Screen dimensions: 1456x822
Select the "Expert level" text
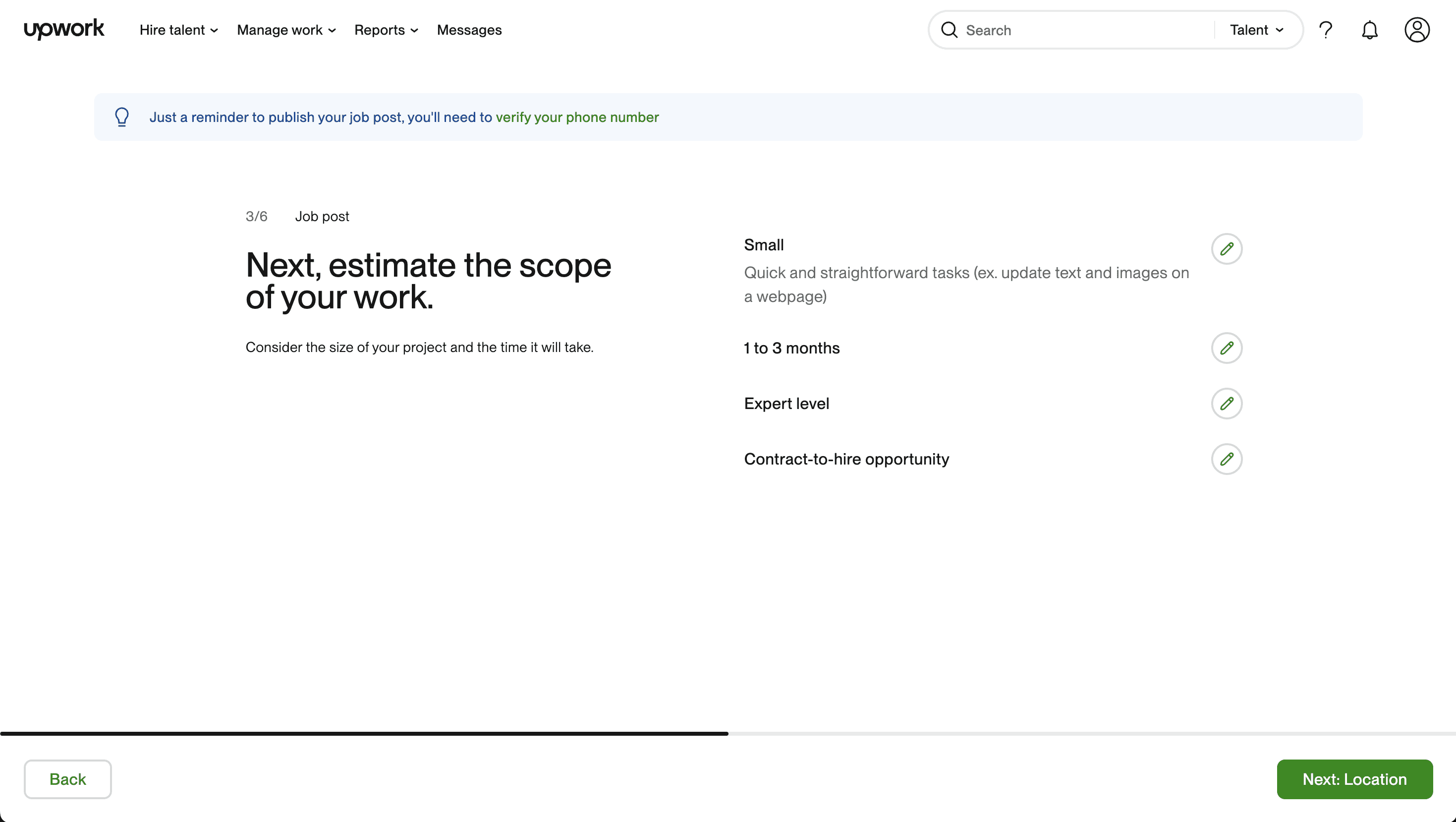pyautogui.click(x=786, y=403)
